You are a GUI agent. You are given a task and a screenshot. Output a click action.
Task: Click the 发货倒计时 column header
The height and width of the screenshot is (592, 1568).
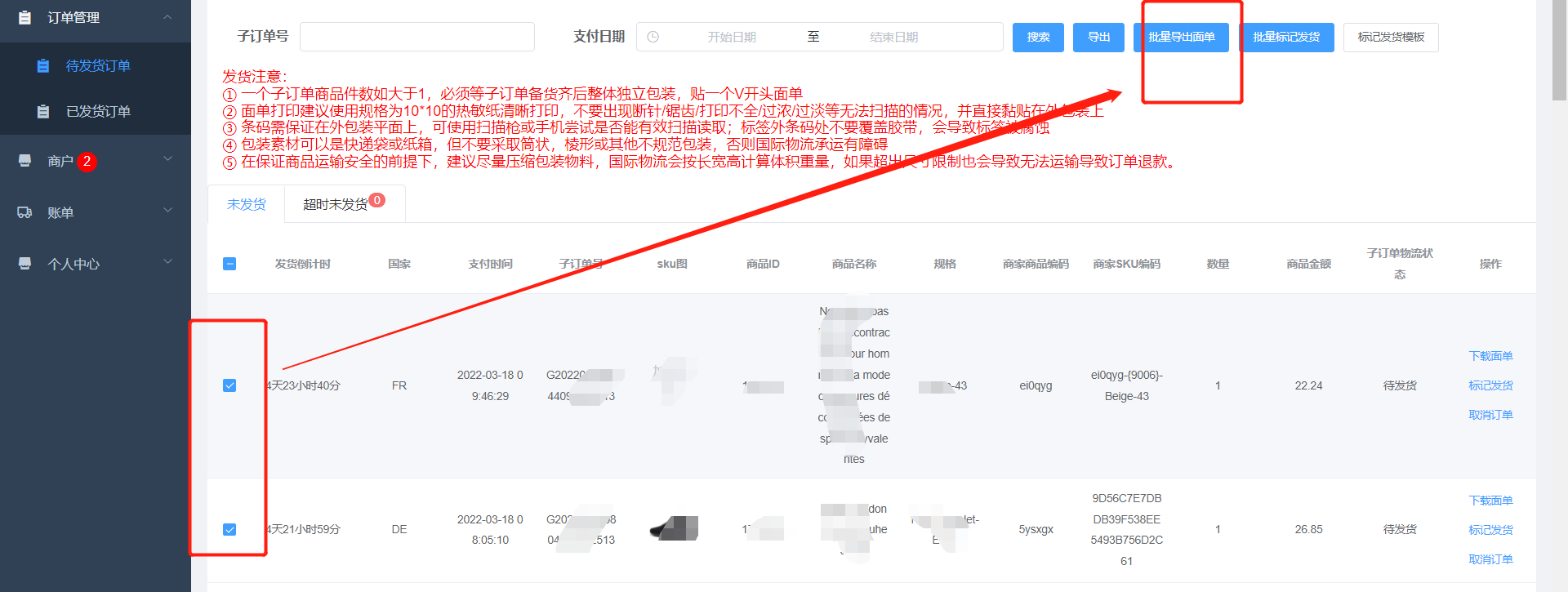point(302,264)
